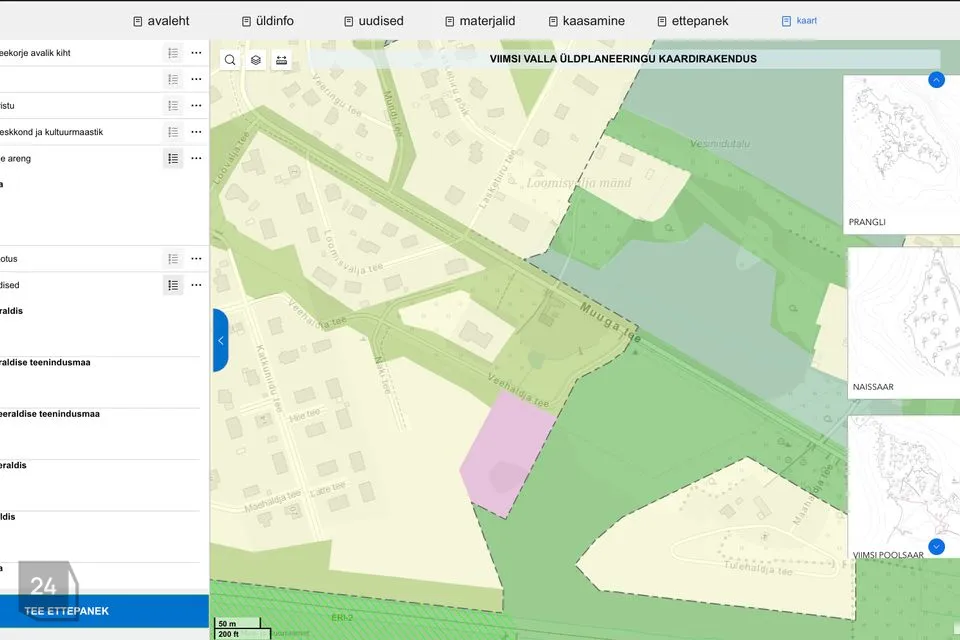Show next thumbnails with down arrow
The height and width of the screenshot is (640, 960).
[x=936, y=546]
